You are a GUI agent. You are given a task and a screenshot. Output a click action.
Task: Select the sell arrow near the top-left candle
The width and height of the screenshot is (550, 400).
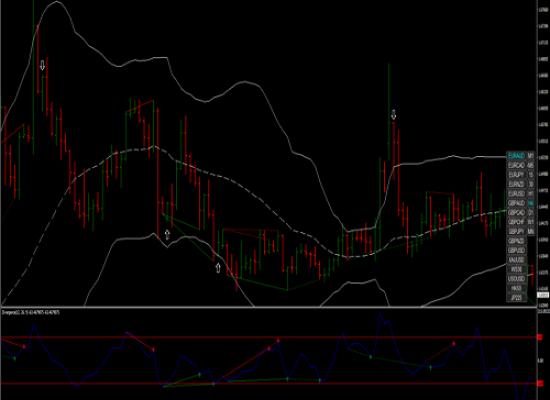(42, 65)
